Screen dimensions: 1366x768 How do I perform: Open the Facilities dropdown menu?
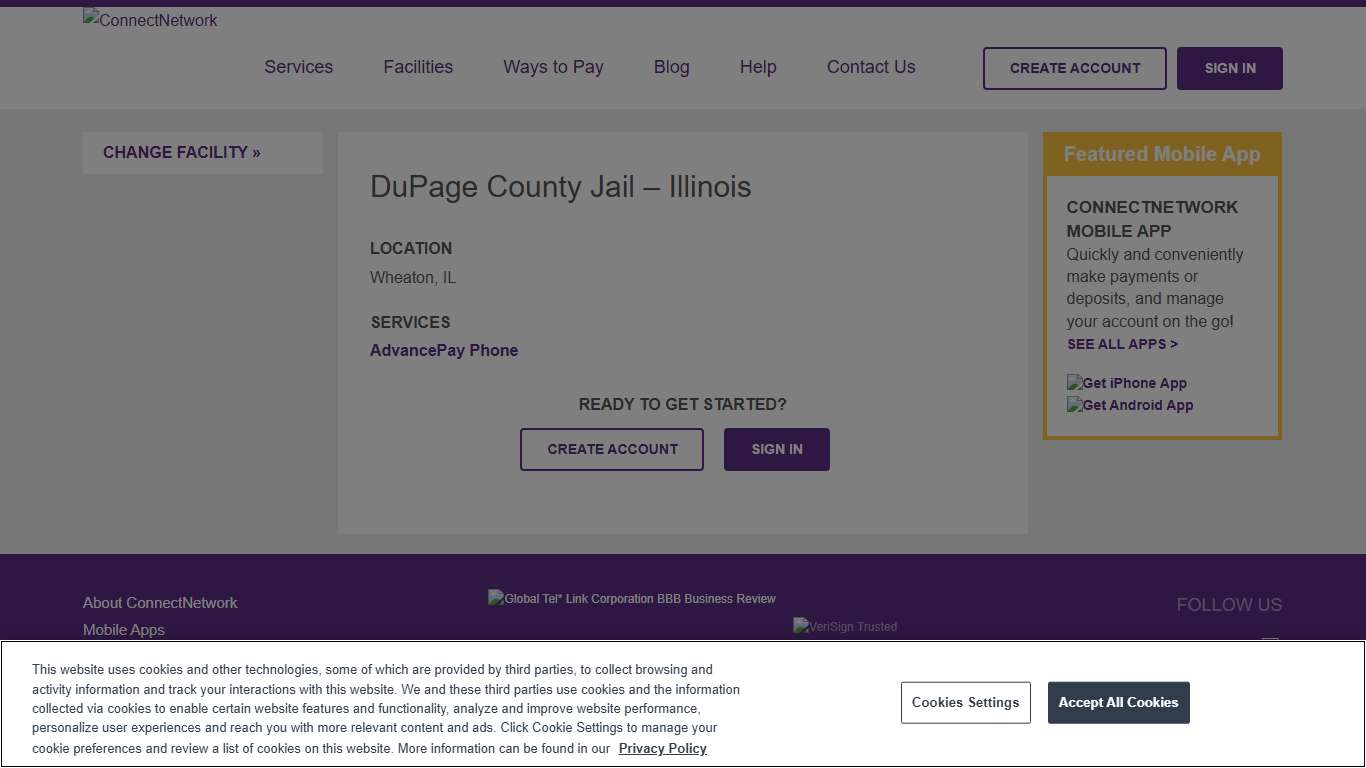418,67
